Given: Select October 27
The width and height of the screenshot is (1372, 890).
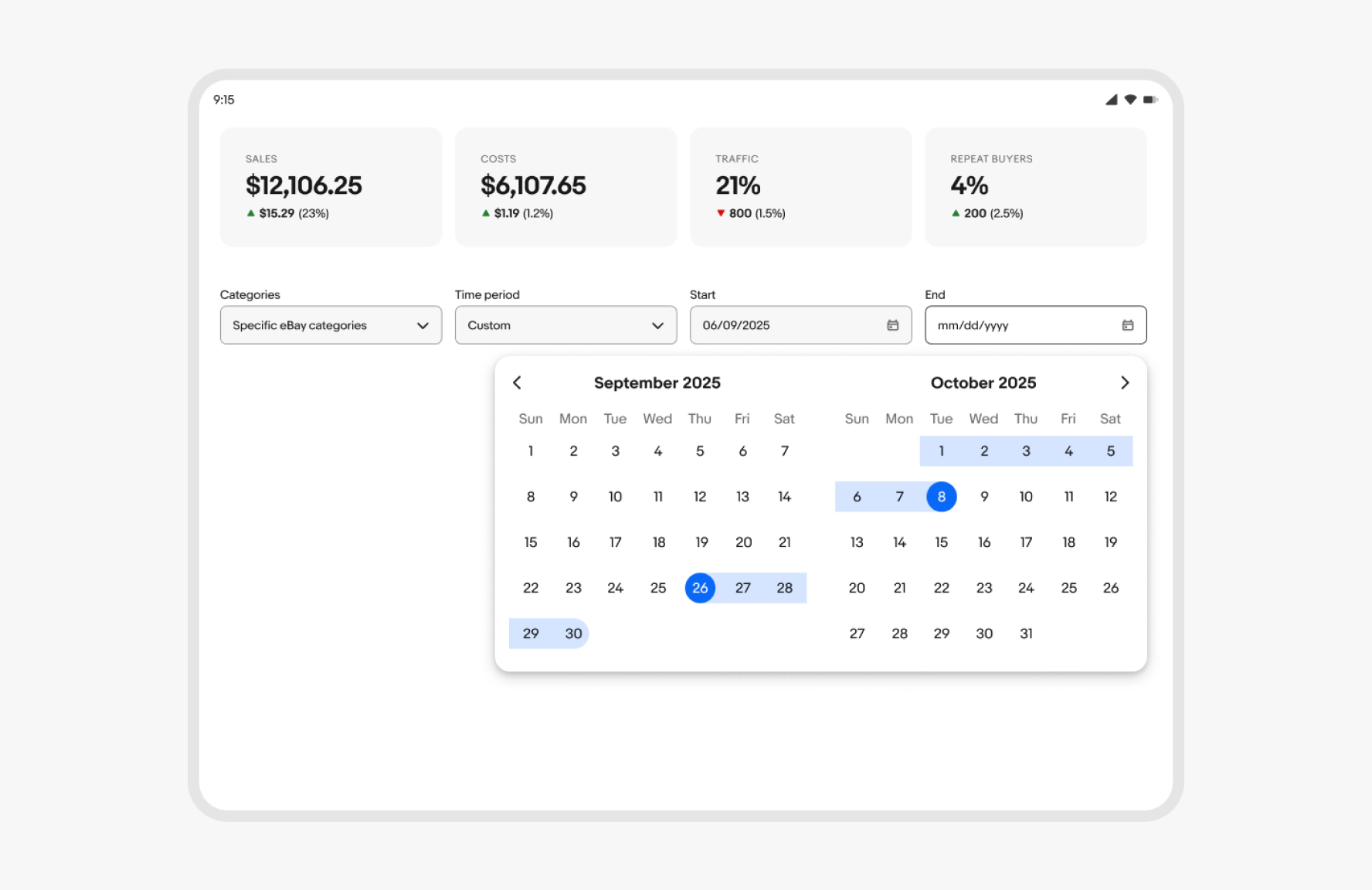Looking at the screenshot, I should [x=857, y=634].
